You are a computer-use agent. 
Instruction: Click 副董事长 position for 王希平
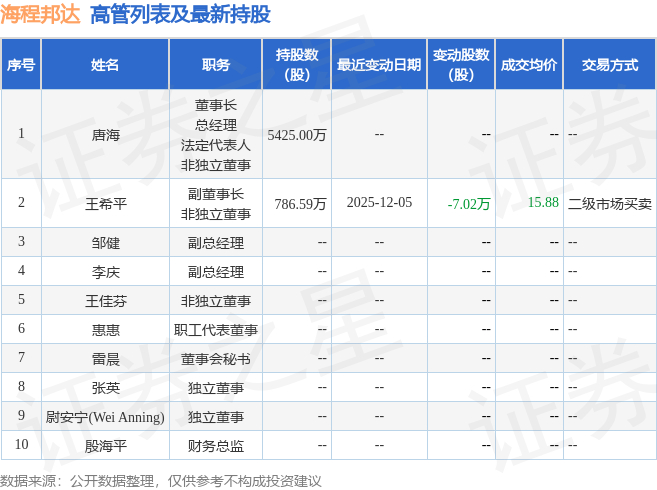216,194
